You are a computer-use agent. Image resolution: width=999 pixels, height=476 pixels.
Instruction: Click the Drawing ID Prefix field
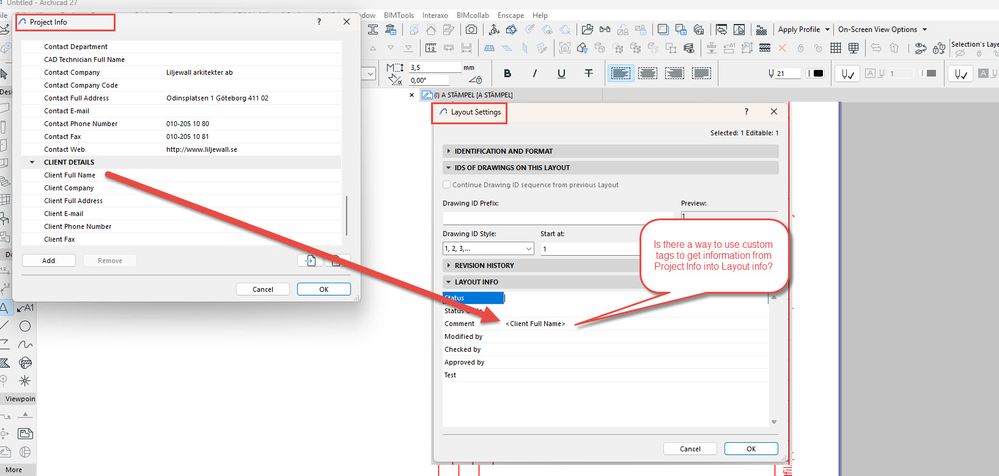558,217
